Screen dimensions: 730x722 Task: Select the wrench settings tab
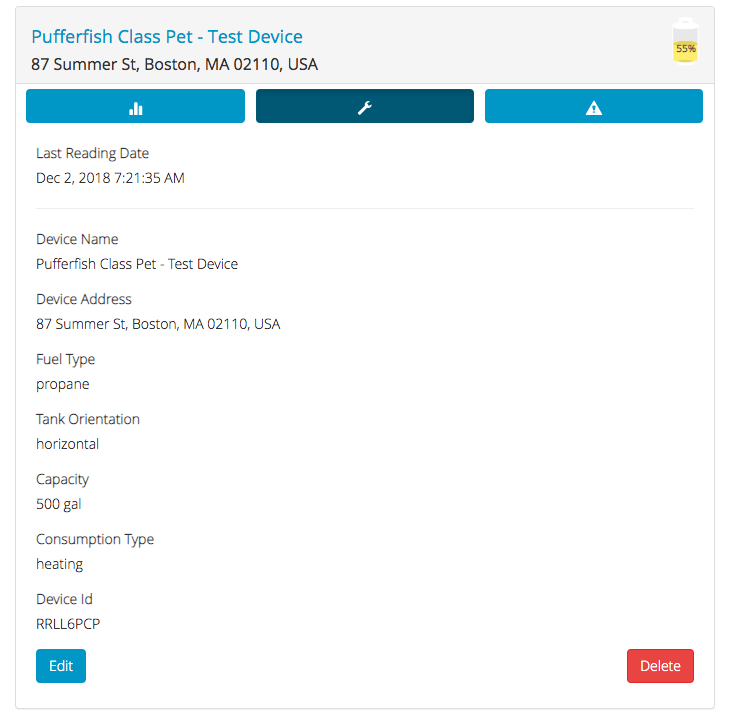pos(365,106)
